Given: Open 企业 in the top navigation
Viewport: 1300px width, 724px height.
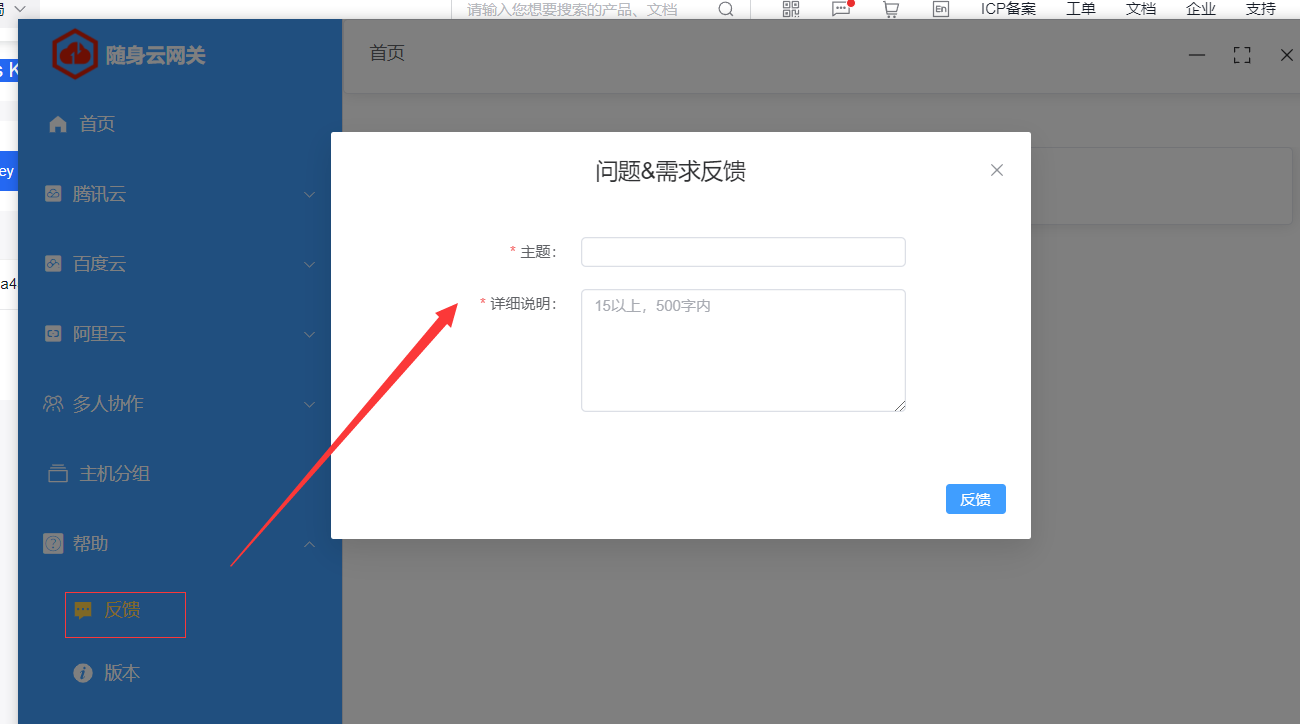Looking at the screenshot, I should tap(1201, 9).
